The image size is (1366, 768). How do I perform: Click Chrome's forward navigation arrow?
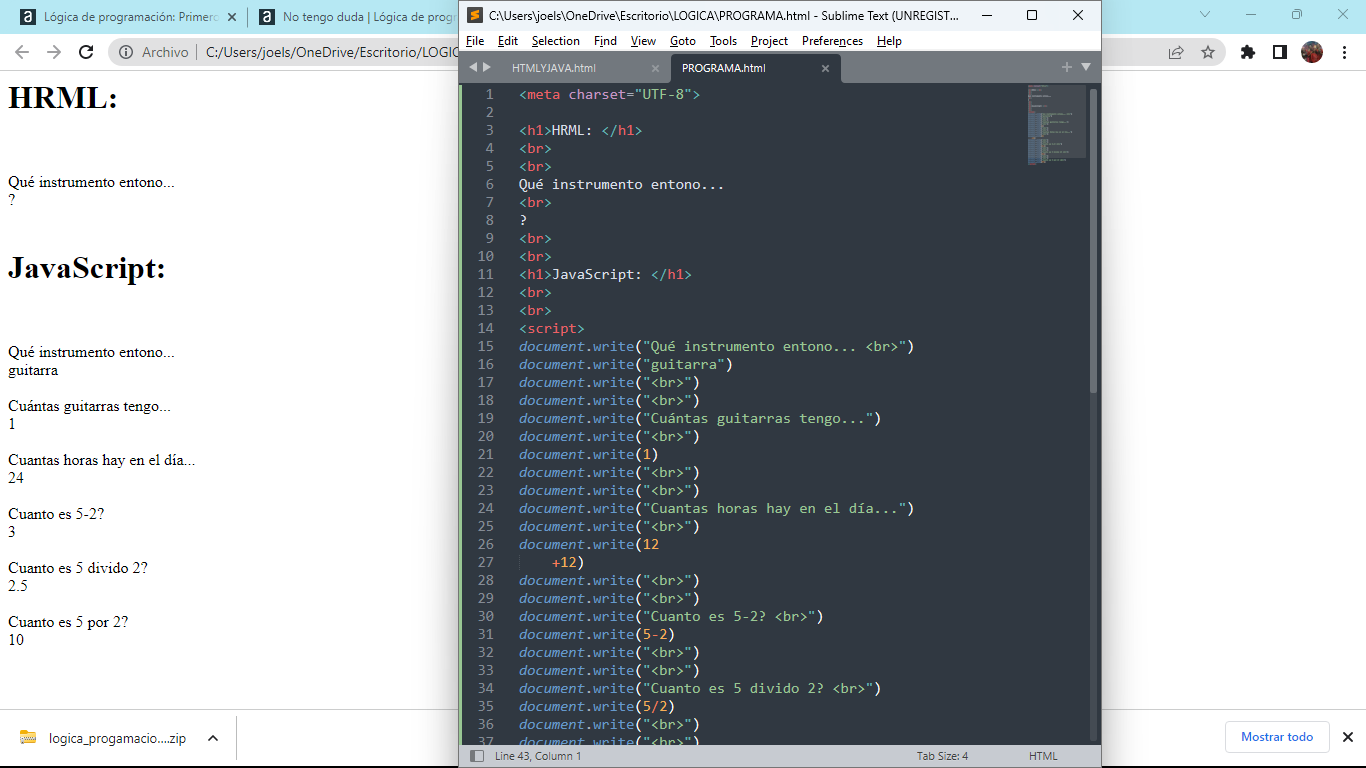point(54,52)
